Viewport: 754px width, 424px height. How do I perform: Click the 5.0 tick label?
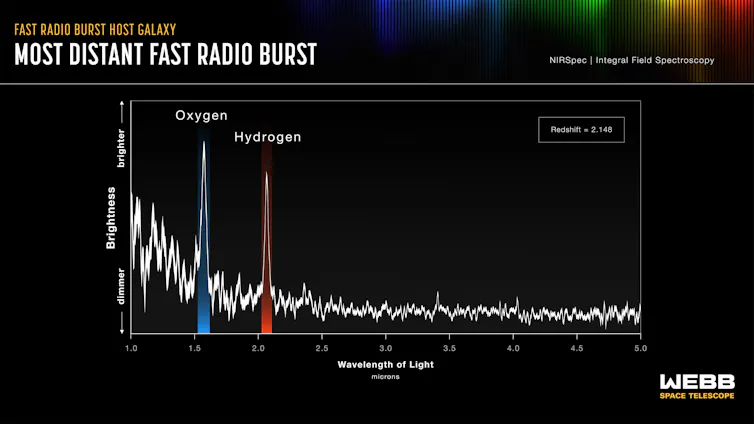641,348
